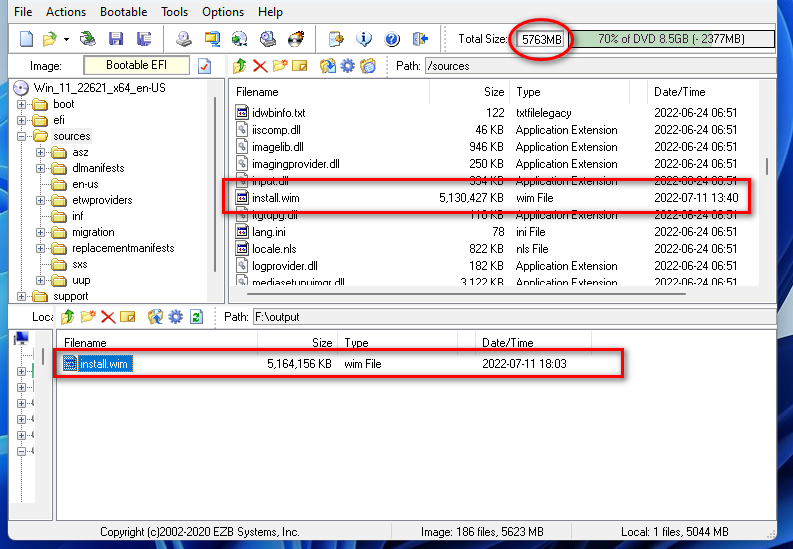Sort image files by Size column header

pyautogui.click(x=469, y=92)
